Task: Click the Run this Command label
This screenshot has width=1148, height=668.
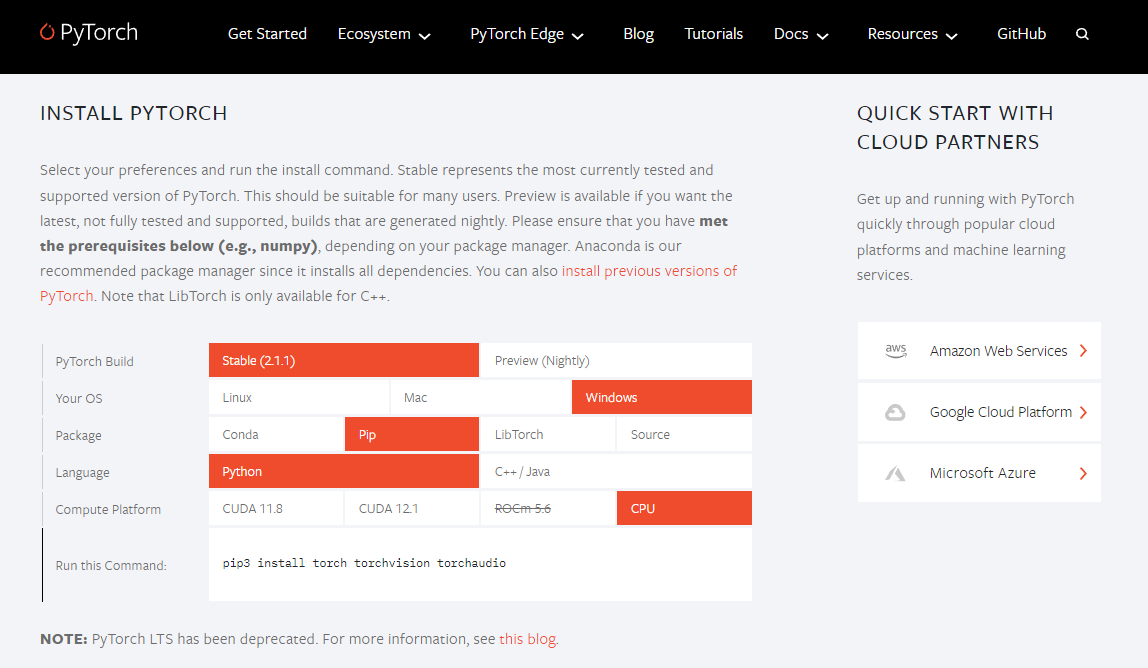Action: 111,565
